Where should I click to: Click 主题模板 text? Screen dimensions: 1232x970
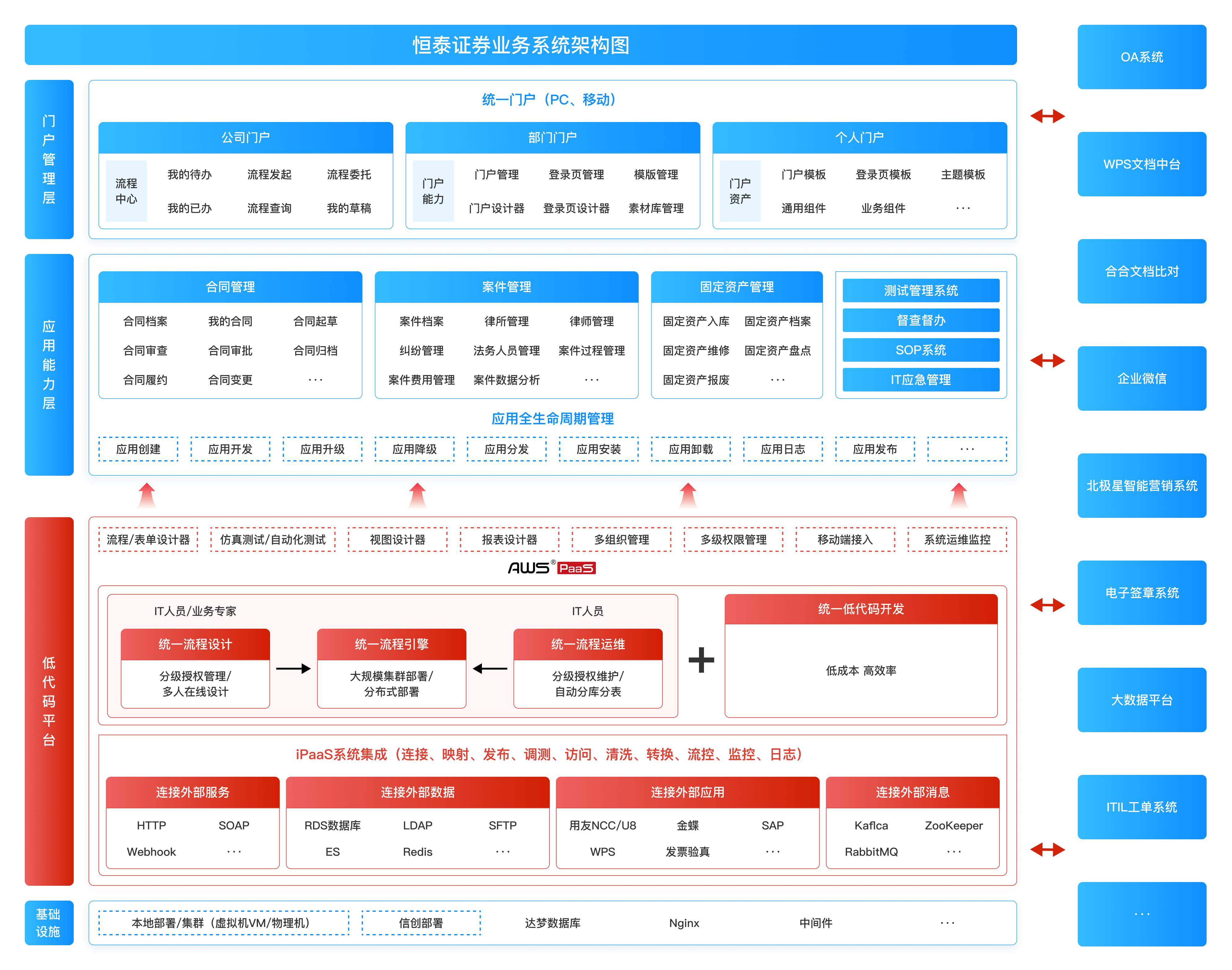pos(963,174)
